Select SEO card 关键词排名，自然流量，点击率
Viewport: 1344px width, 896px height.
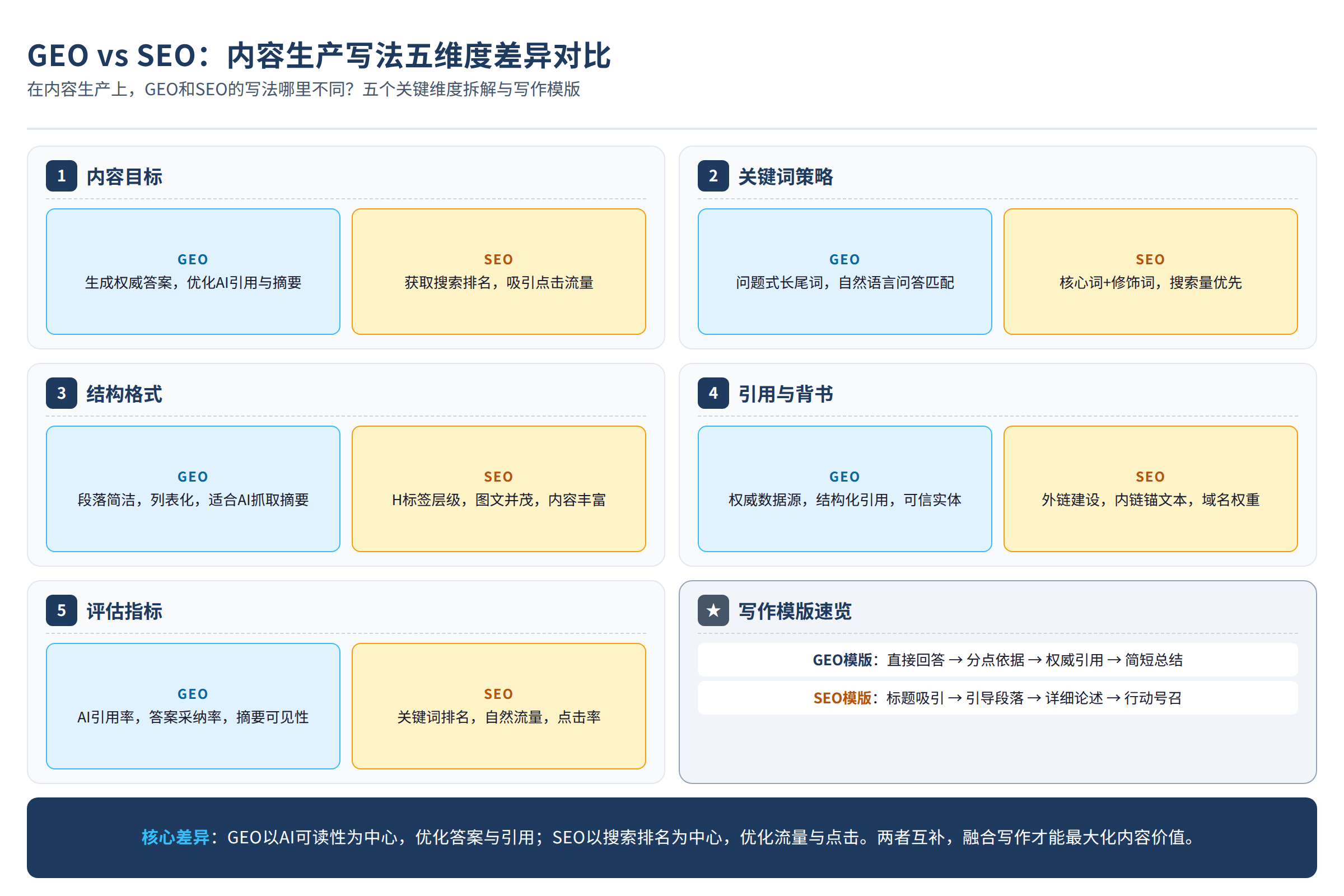(x=499, y=706)
